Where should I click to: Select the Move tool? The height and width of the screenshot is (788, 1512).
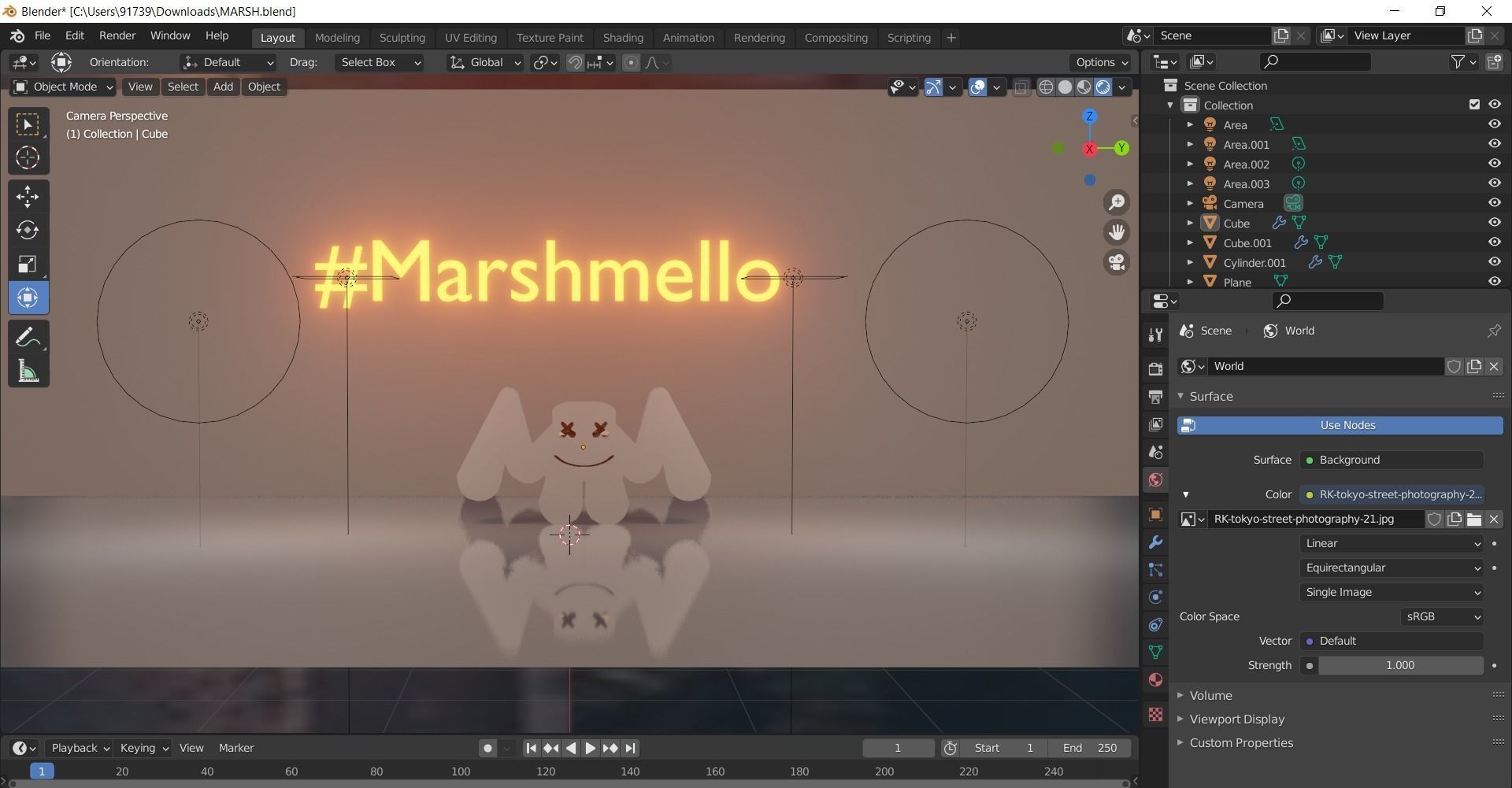[x=28, y=197]
